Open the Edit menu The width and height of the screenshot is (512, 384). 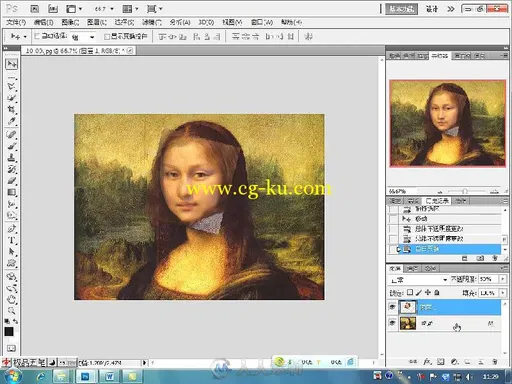click(x=43, y=23)
